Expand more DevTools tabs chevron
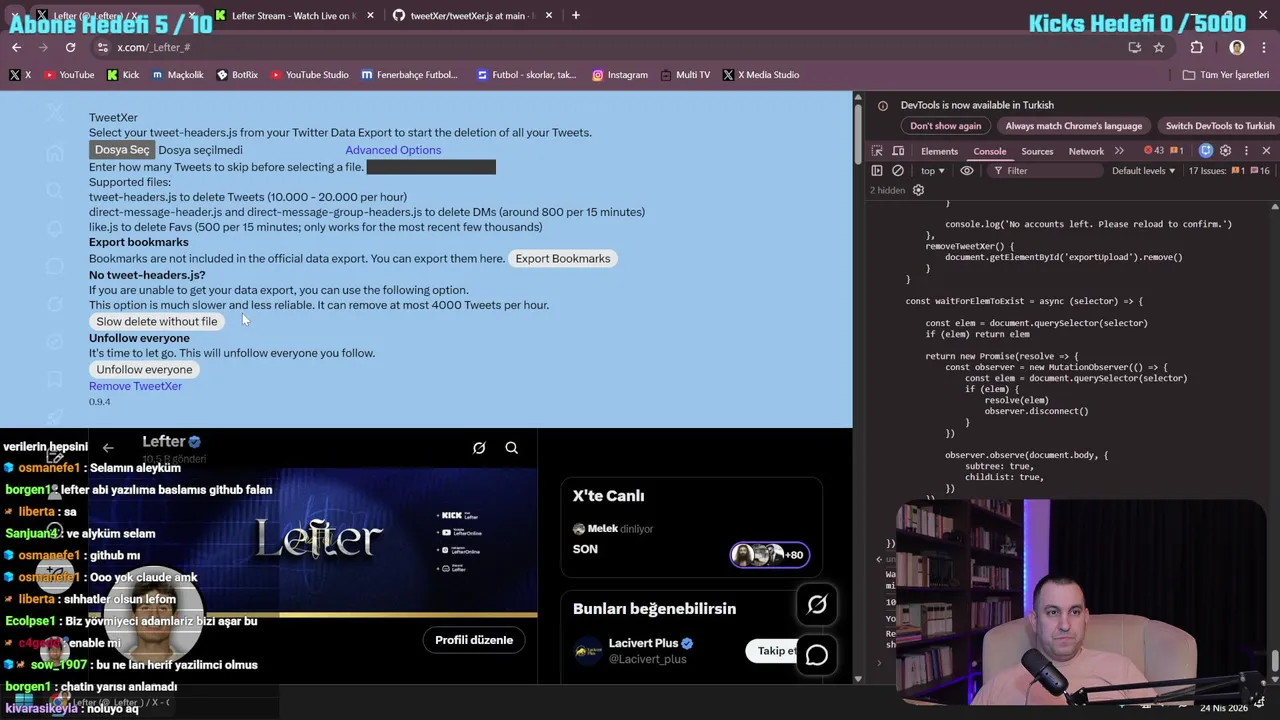 point(1119,151)
